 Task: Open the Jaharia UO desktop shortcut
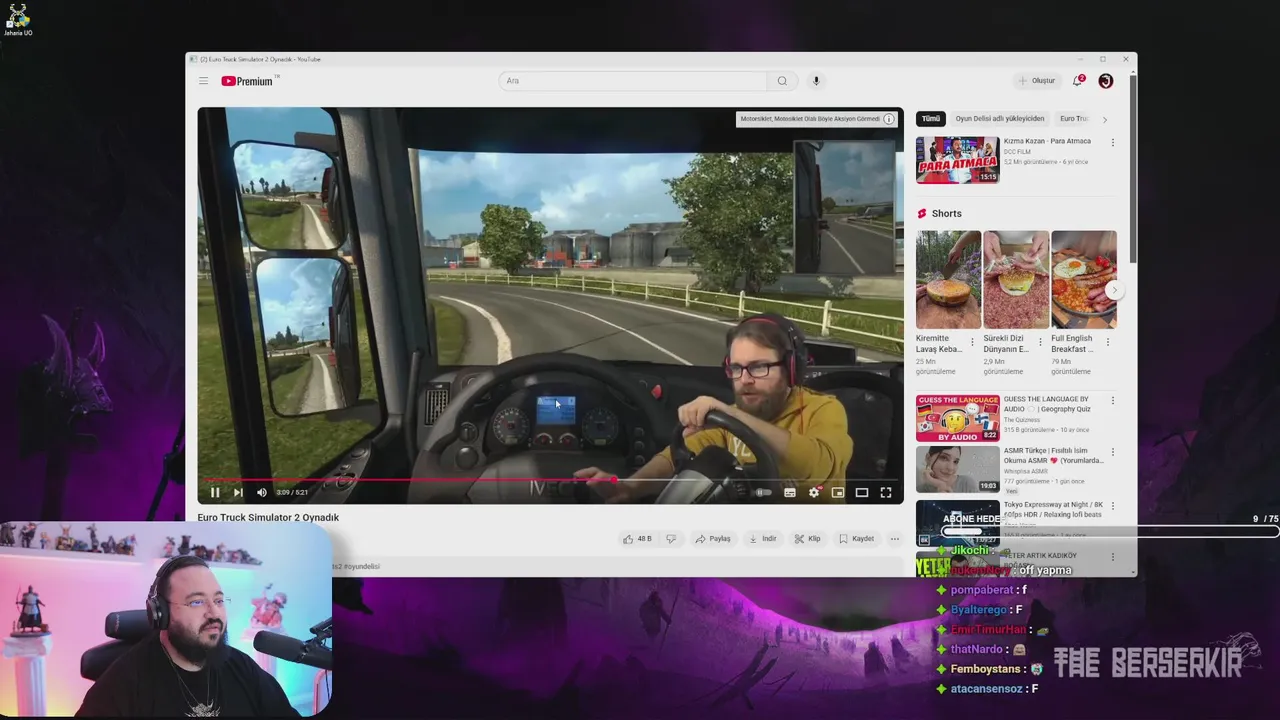[x=17, y=20]
